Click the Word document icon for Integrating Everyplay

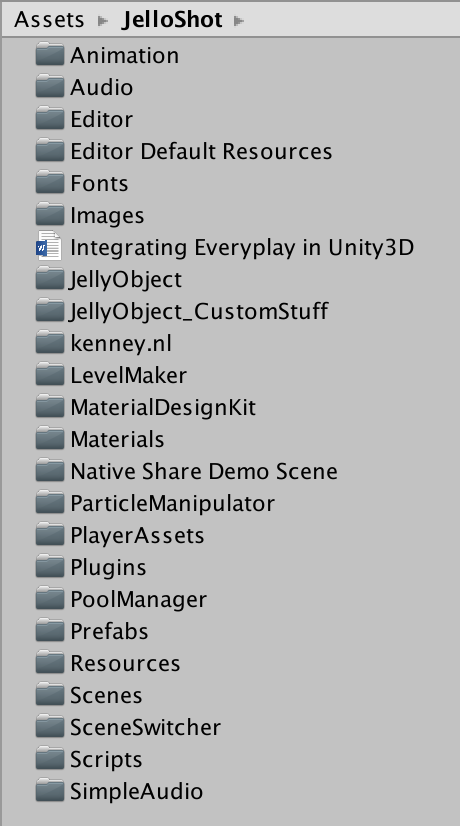point(49,246)
